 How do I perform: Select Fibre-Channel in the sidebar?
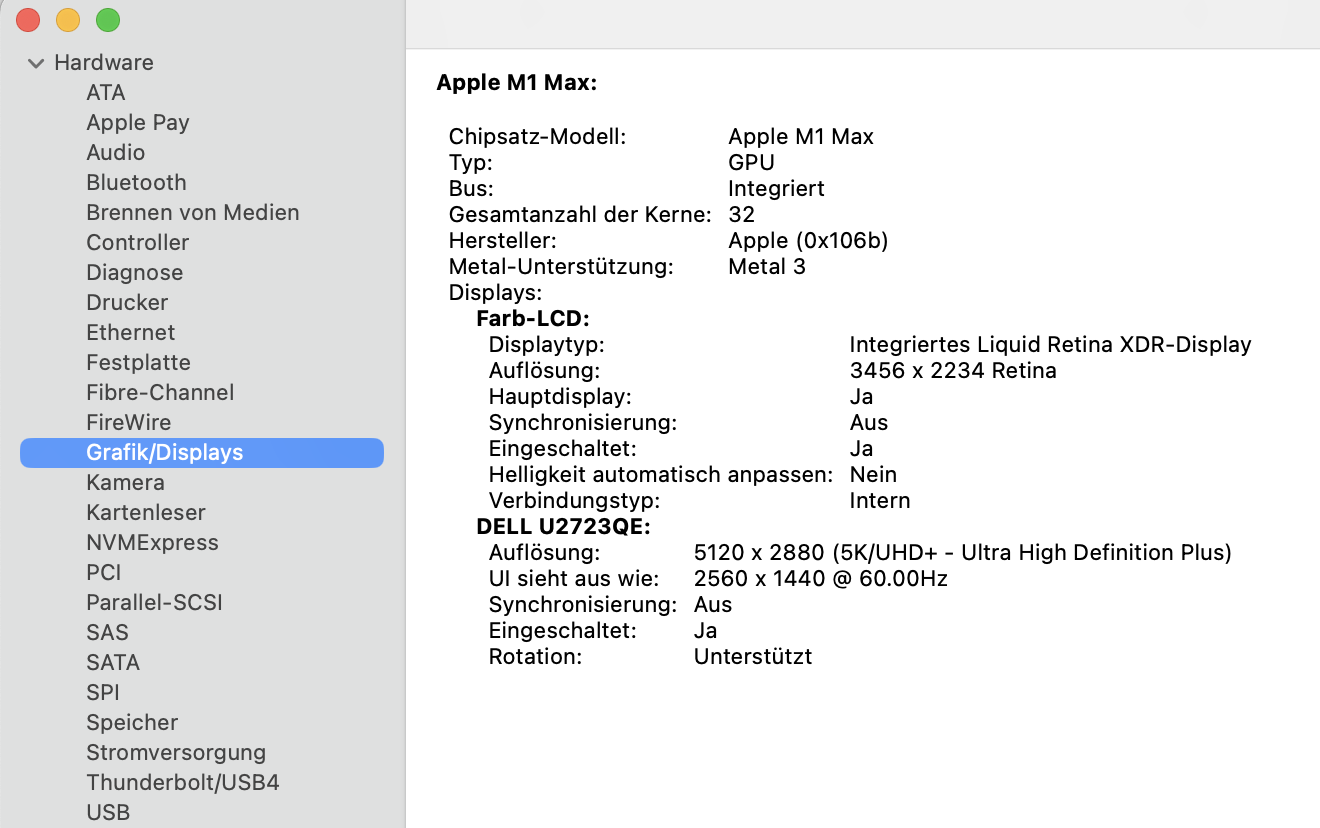(x=160, y=393)
